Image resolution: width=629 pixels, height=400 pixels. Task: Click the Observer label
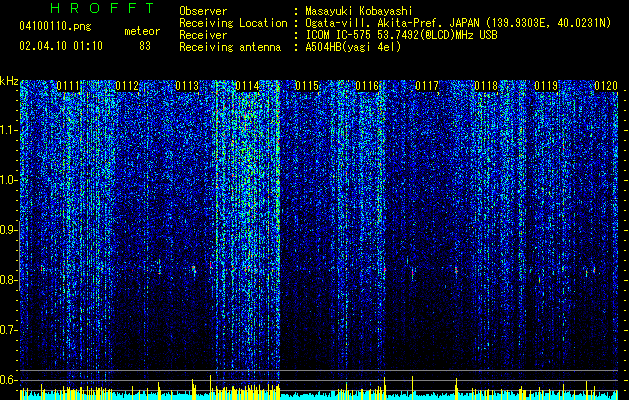click(203, 11)
